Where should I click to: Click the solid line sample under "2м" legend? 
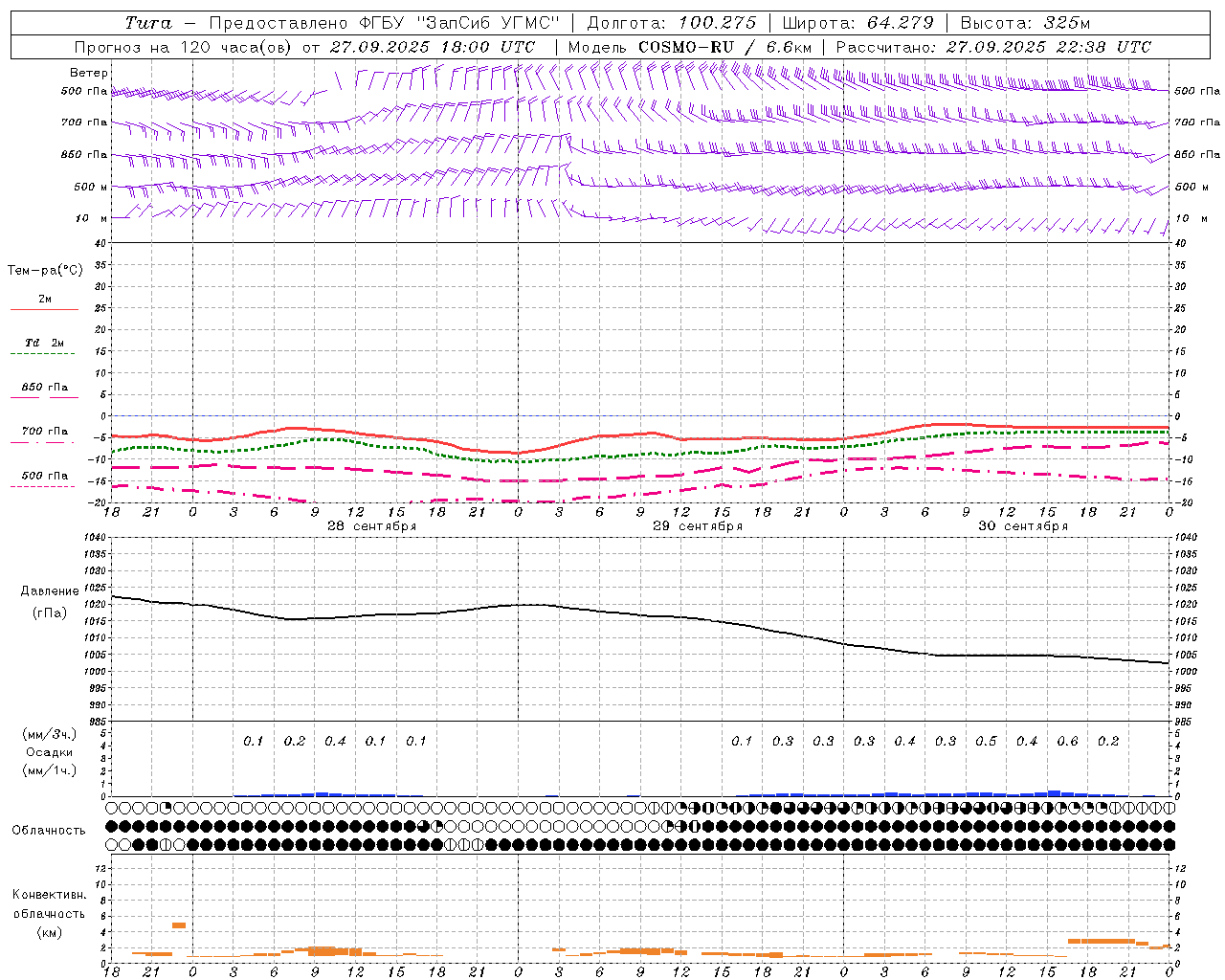[x=44, y=310]
